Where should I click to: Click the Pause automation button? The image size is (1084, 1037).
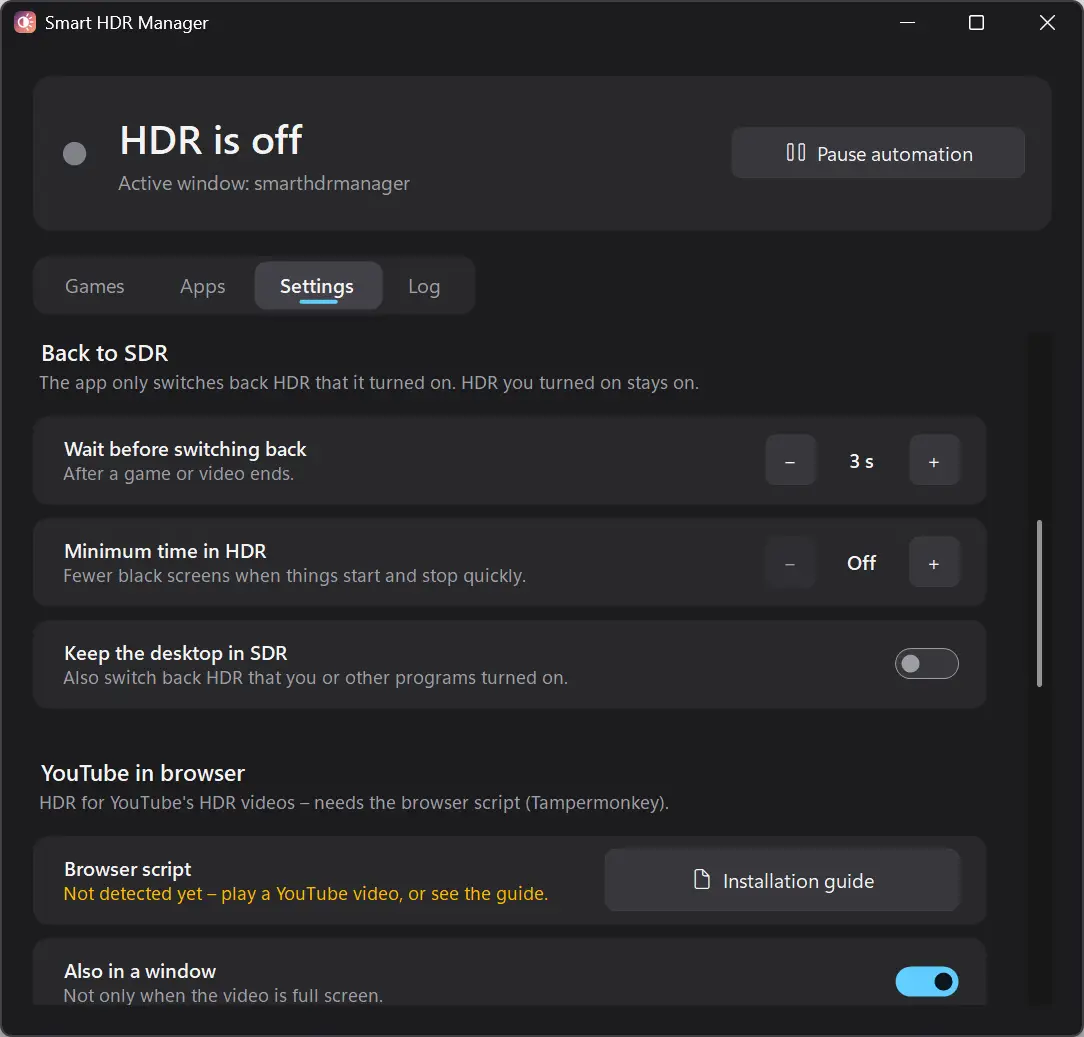pos(878,153)
